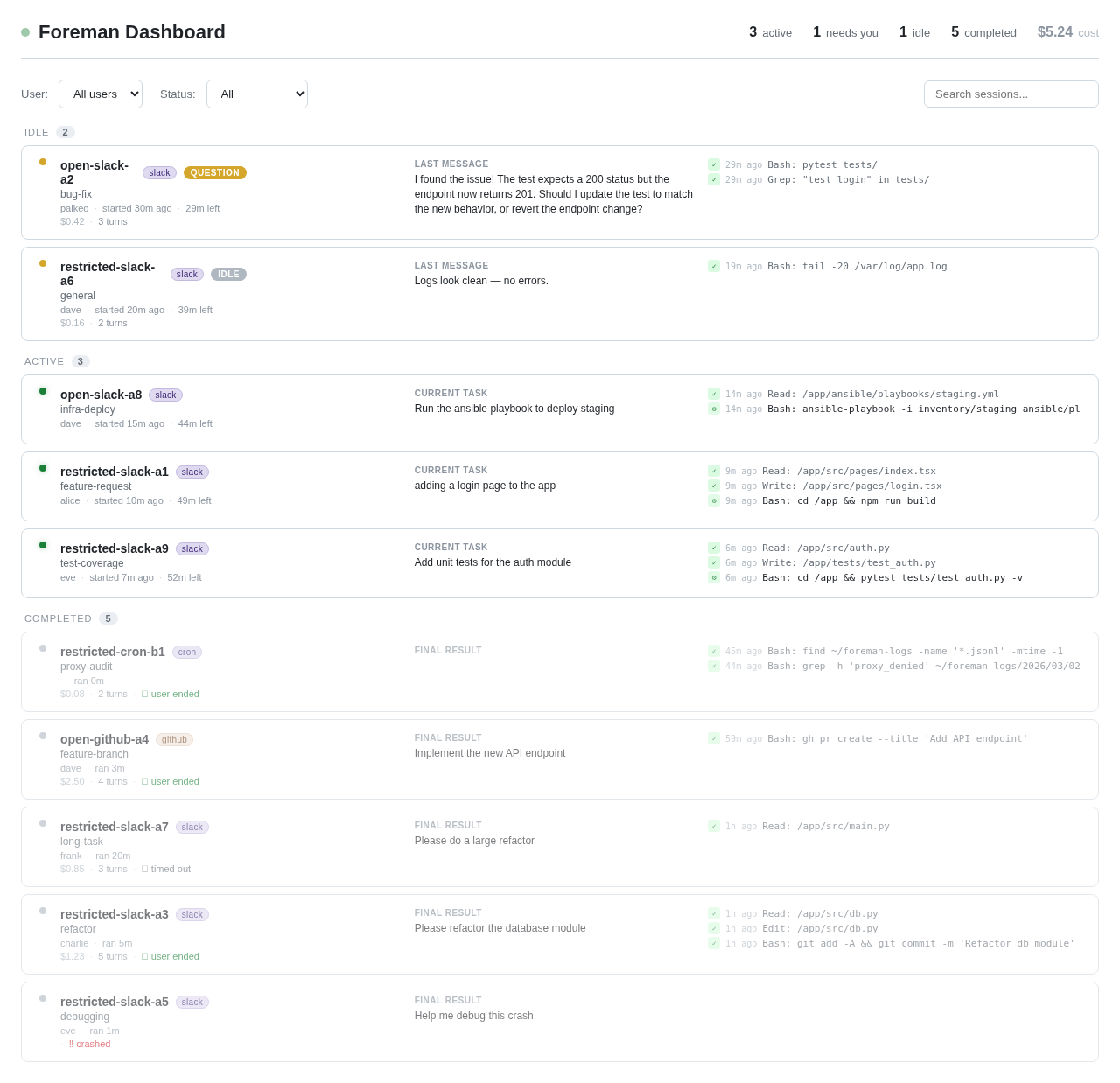1120x1083 pixels.
Task: Click the gray status dot for restricted-cron-b1
Action: pyautogui.click(x=43, y=648)
